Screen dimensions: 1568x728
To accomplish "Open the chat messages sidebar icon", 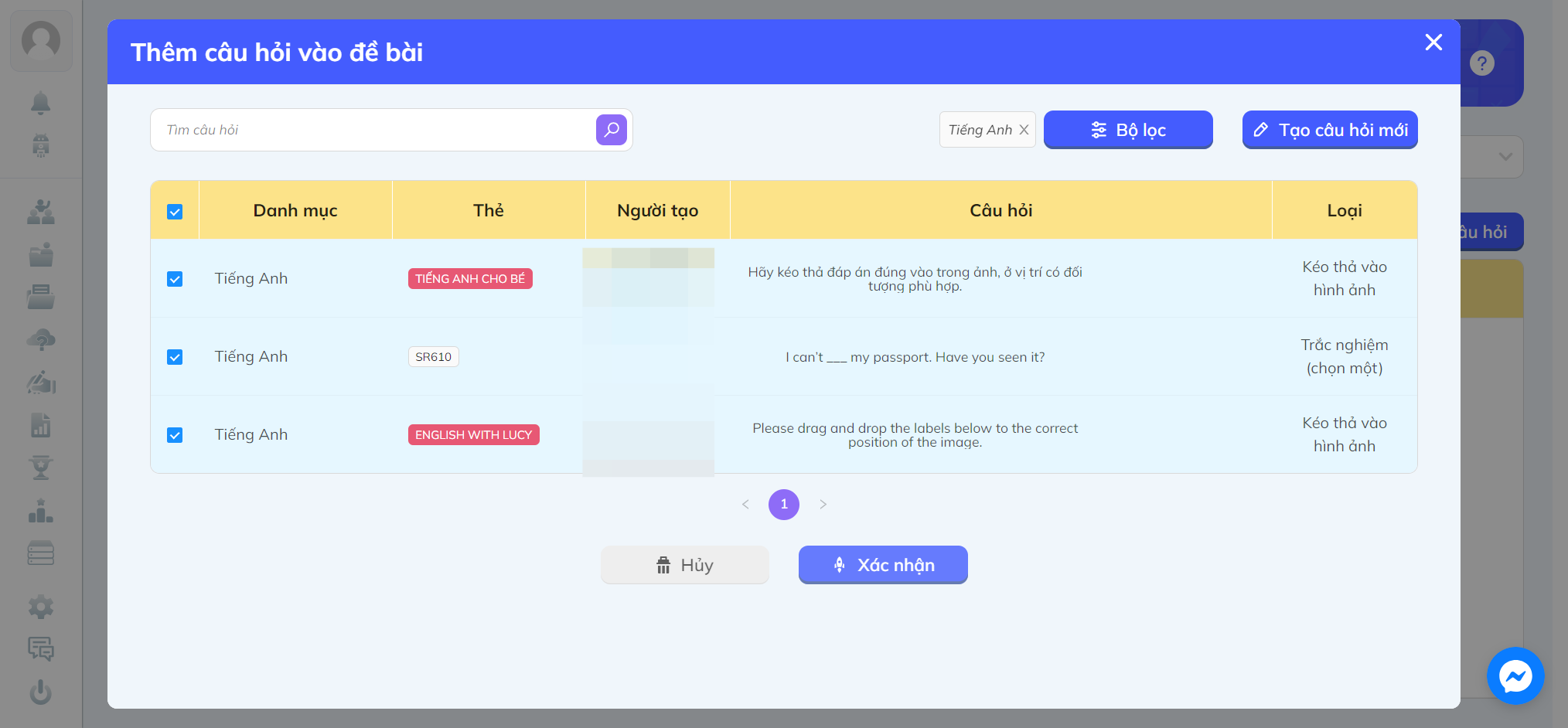I will [x=41, y=649].
